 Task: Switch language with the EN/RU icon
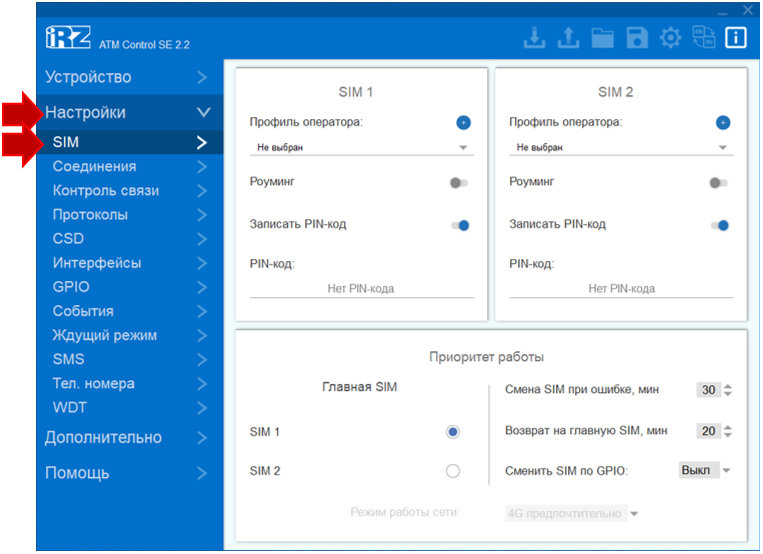(x=703, y=38)
